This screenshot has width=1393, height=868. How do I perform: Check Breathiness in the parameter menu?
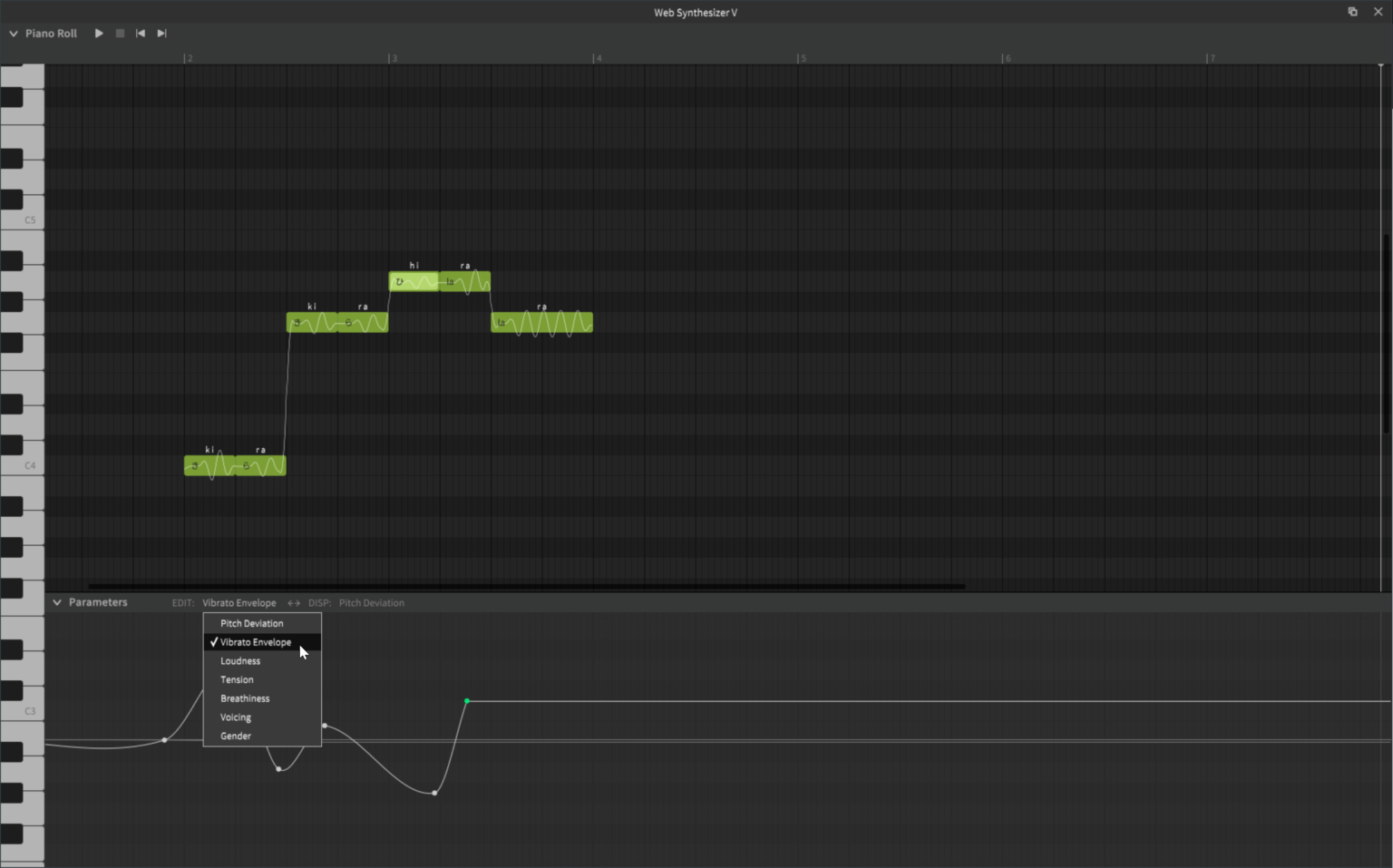245,697
